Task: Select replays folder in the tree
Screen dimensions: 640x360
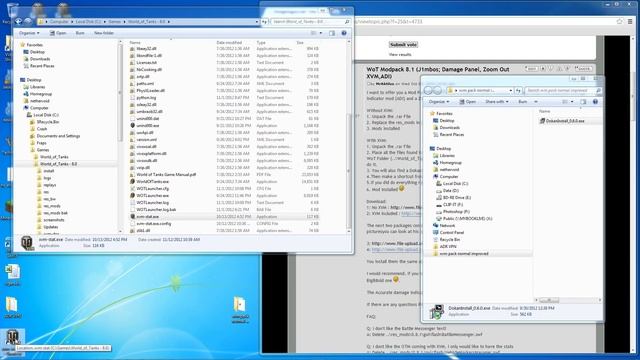Action: click(x=50, y=185)
